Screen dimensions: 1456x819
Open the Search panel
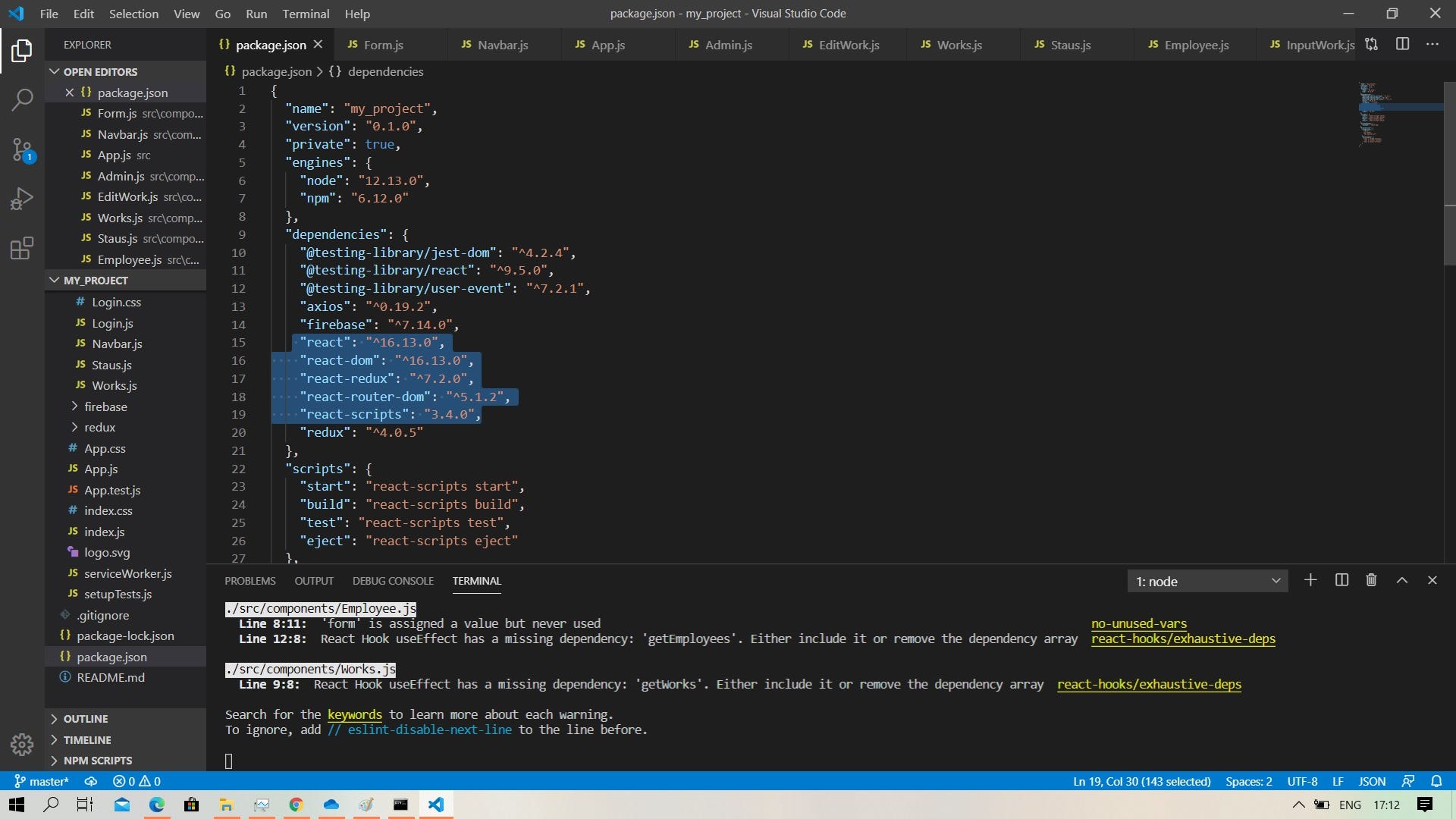coord(22,99)
